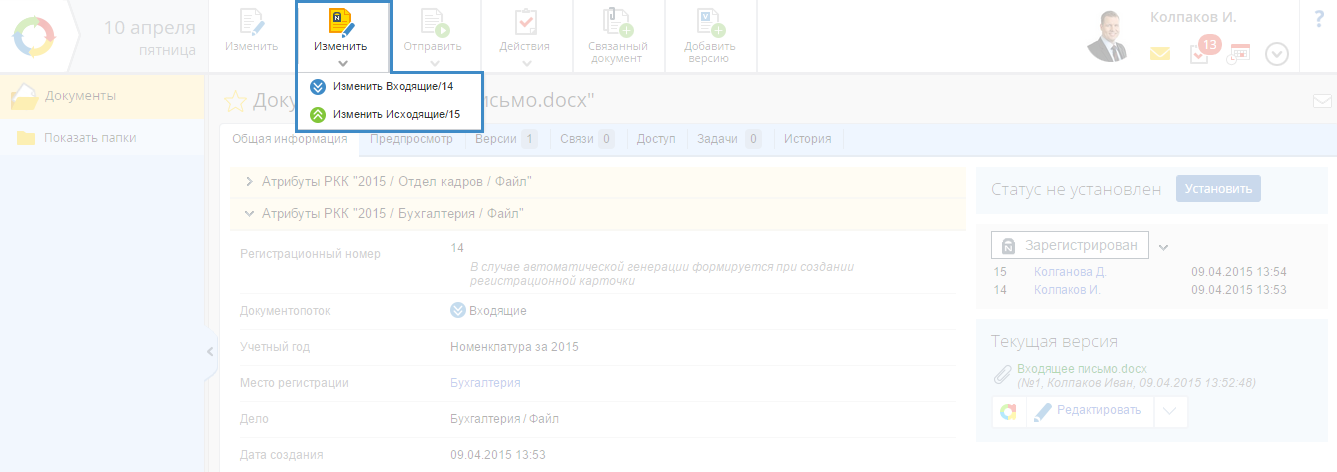Viewport: 1337px width, 472px height.
Task: Click the Входящие document flow icon
Action: point(458,310)
